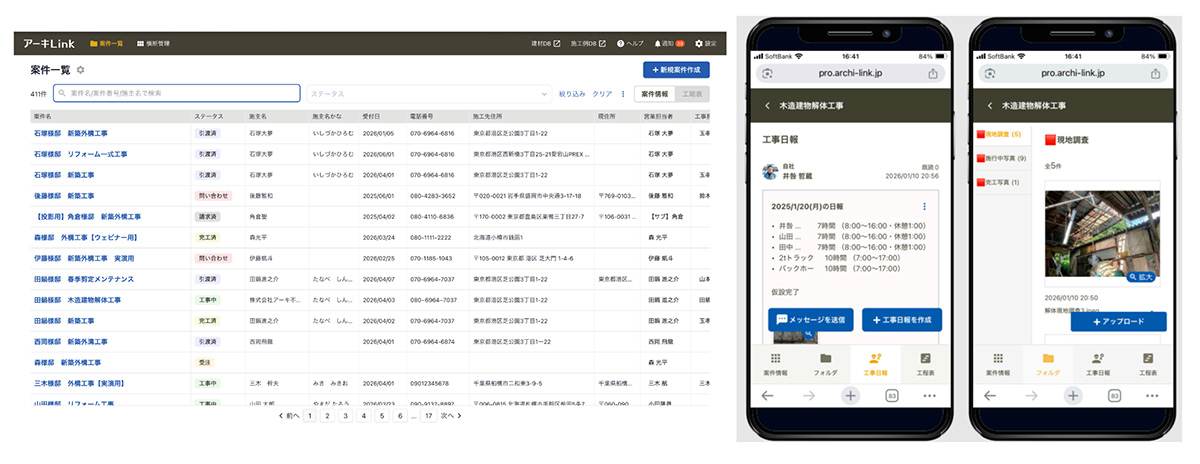Open three-dot menu on 2025/1/20 daily report
1200x464 pixels.
click(x=925, y=206)
